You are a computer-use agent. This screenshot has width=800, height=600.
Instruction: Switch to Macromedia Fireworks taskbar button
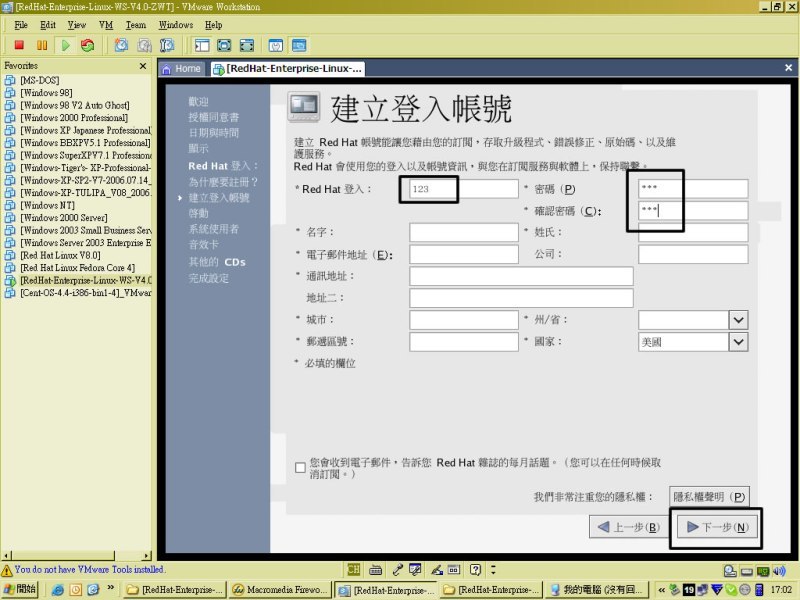pyautogui.click(x=280, y=590)
